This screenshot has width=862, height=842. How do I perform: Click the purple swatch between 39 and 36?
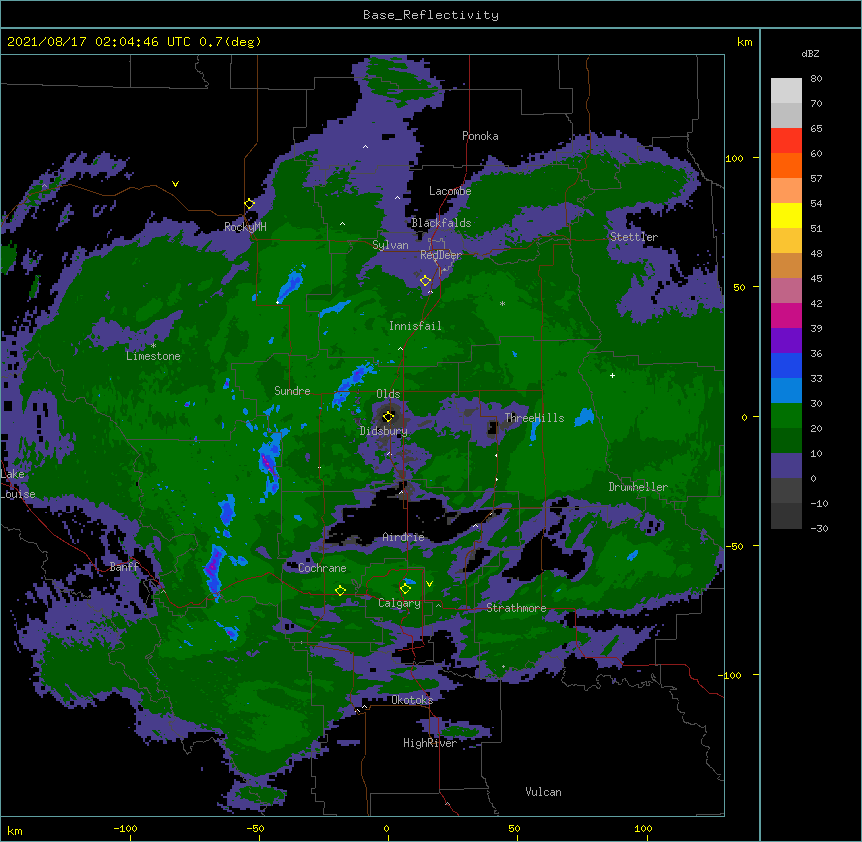pos(786,341)
